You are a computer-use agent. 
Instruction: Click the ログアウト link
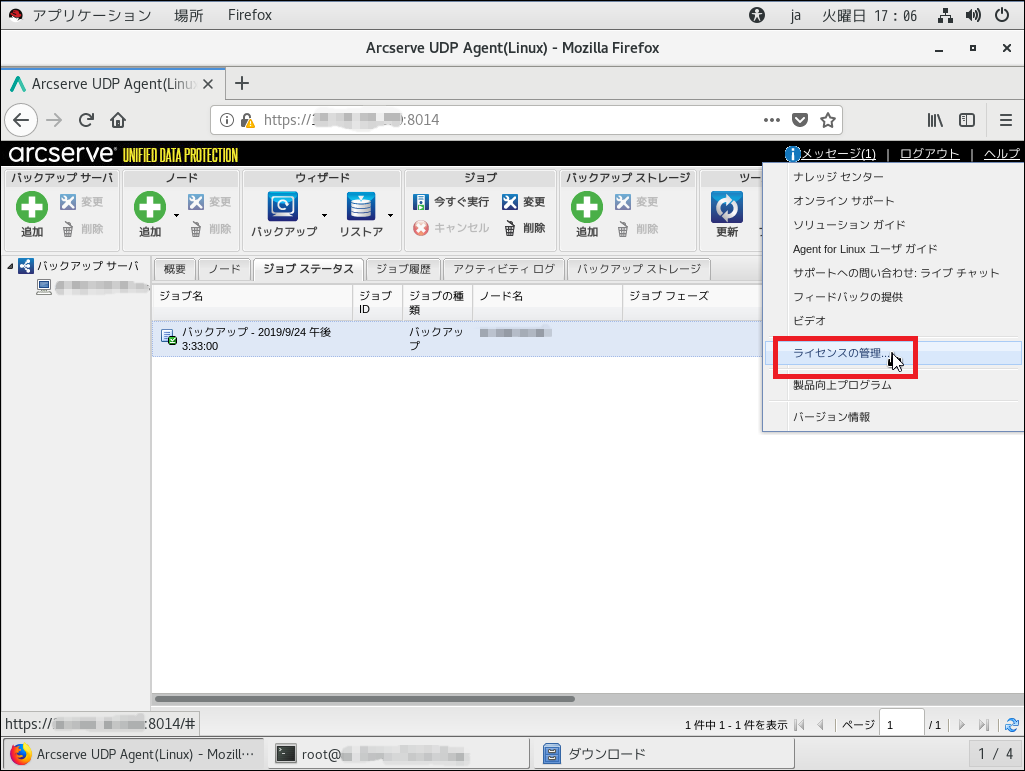pos(930,154)
